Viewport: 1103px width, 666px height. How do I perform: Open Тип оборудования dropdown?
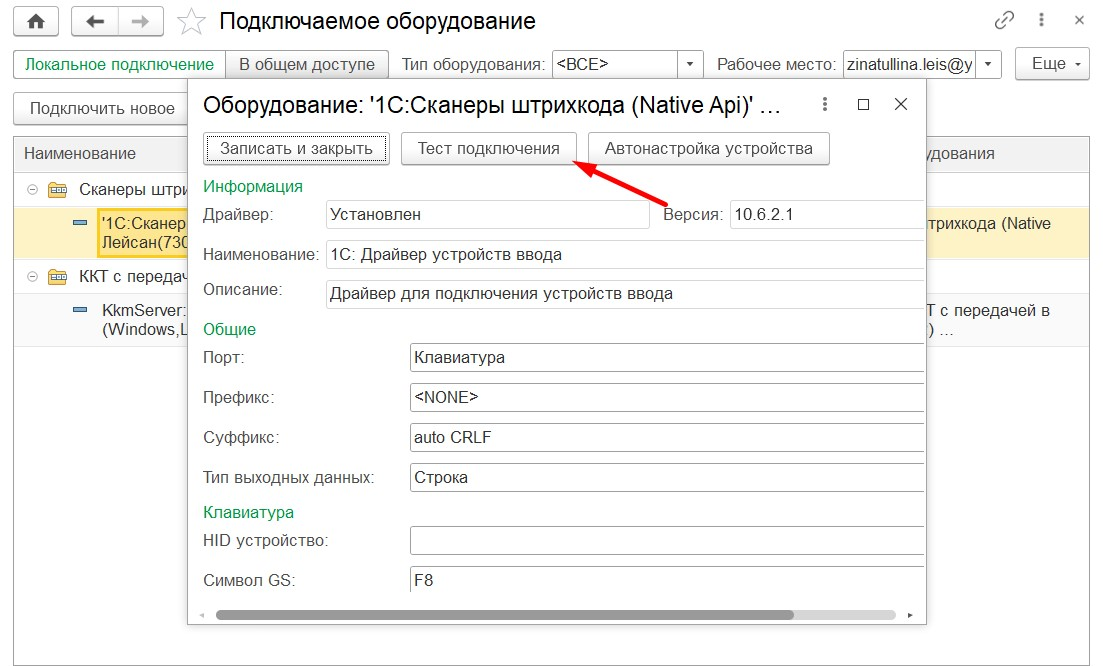tap(689, 65)
